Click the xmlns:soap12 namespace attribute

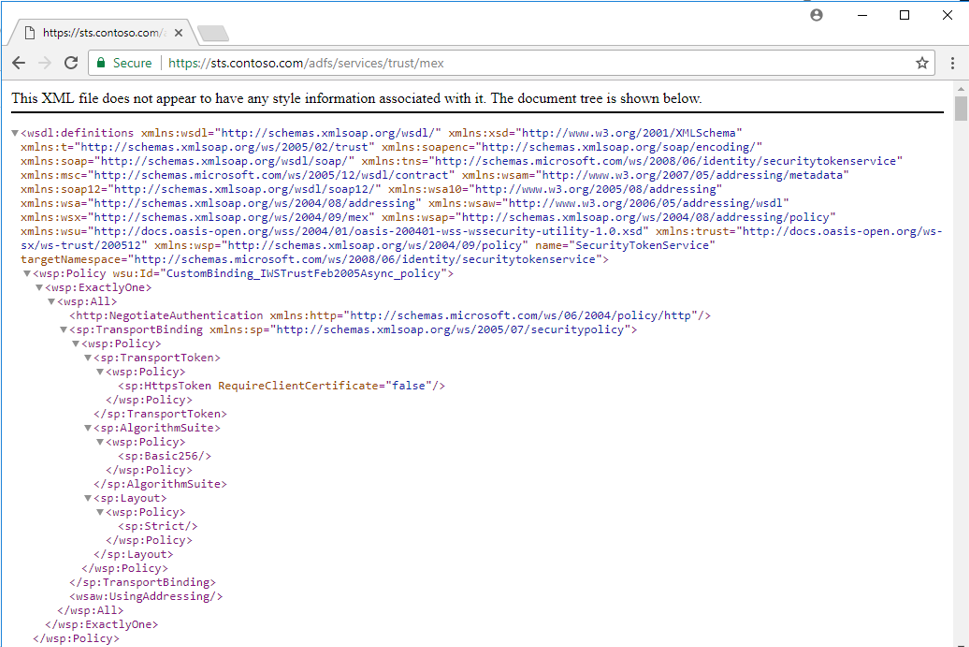(x=201, y=189)
